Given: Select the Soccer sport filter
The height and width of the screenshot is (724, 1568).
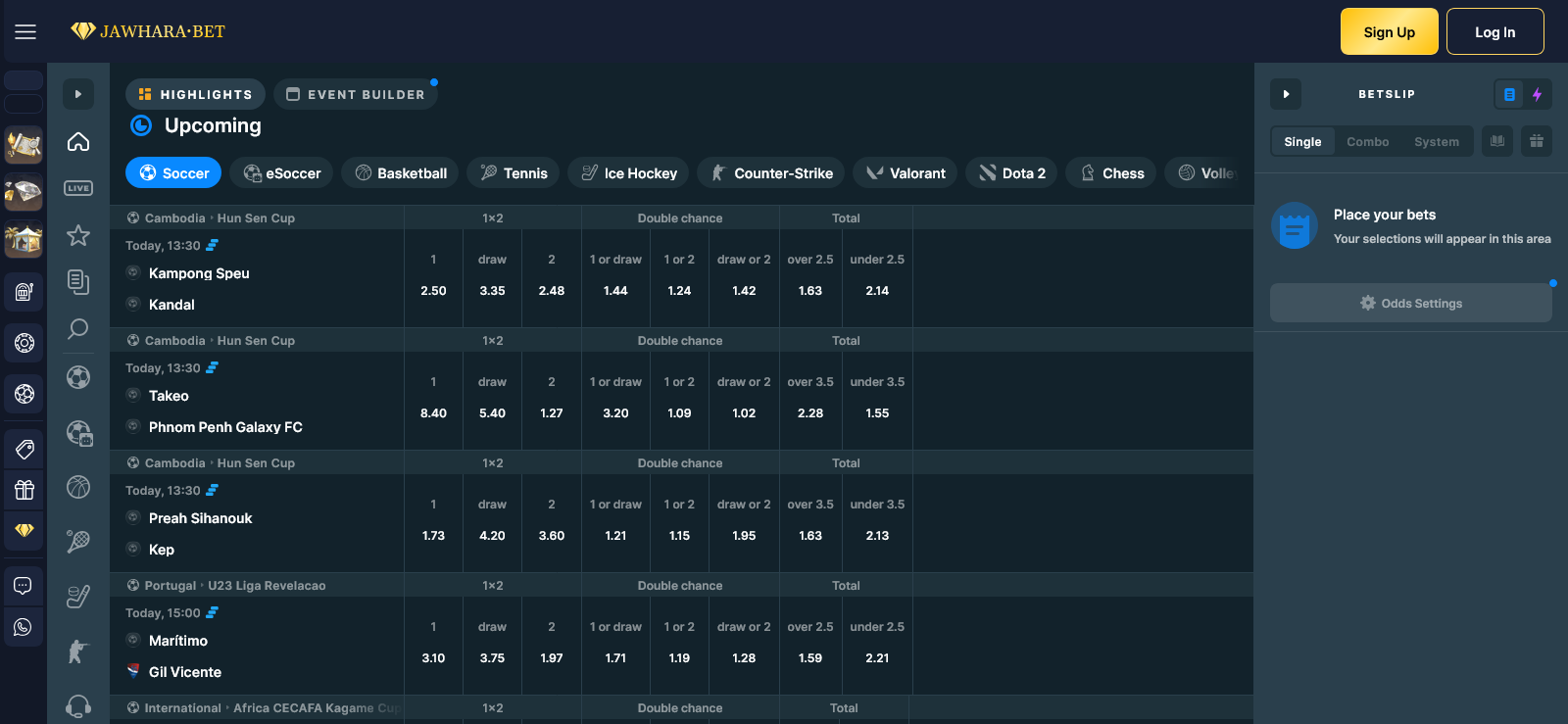Looking at the screenshot, I should (x=173, y=172).
